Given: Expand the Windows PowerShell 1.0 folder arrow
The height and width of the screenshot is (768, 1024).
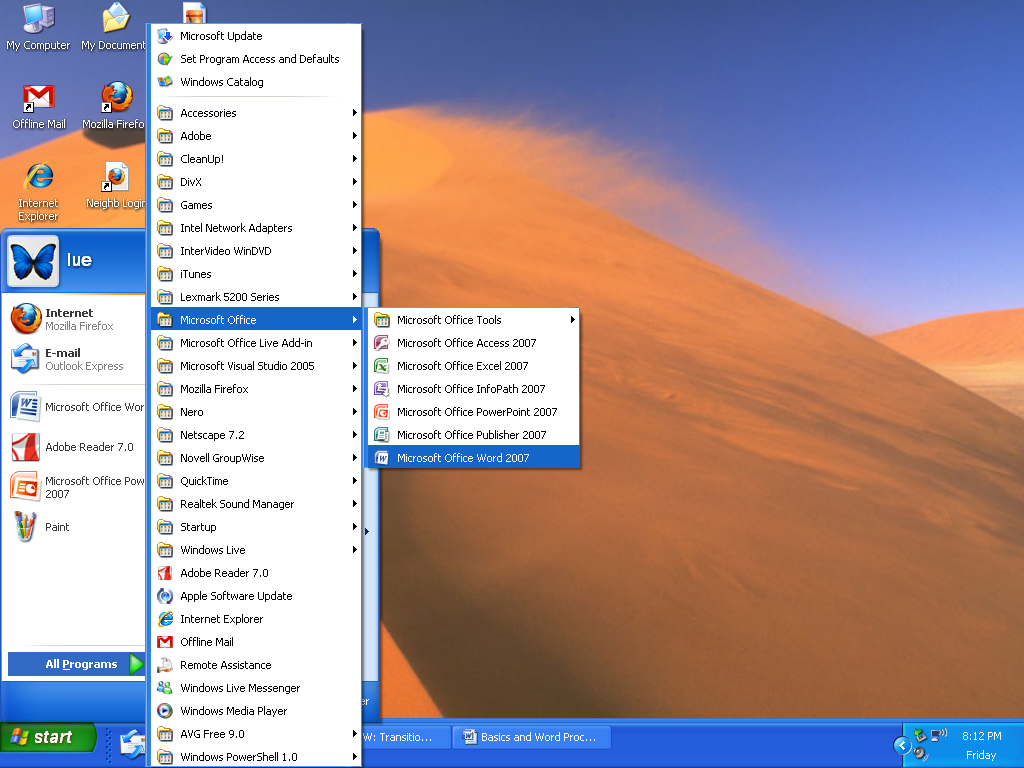Looking at the screenshot, I should coord(355,757).
